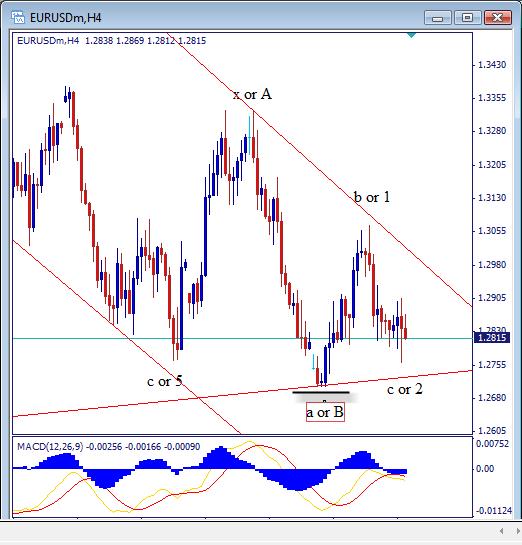Image resolution: width=522 pixels, height=545 pixels.
Task: Click the 1.3355 price scale value
Action: (x=492, y=98)
